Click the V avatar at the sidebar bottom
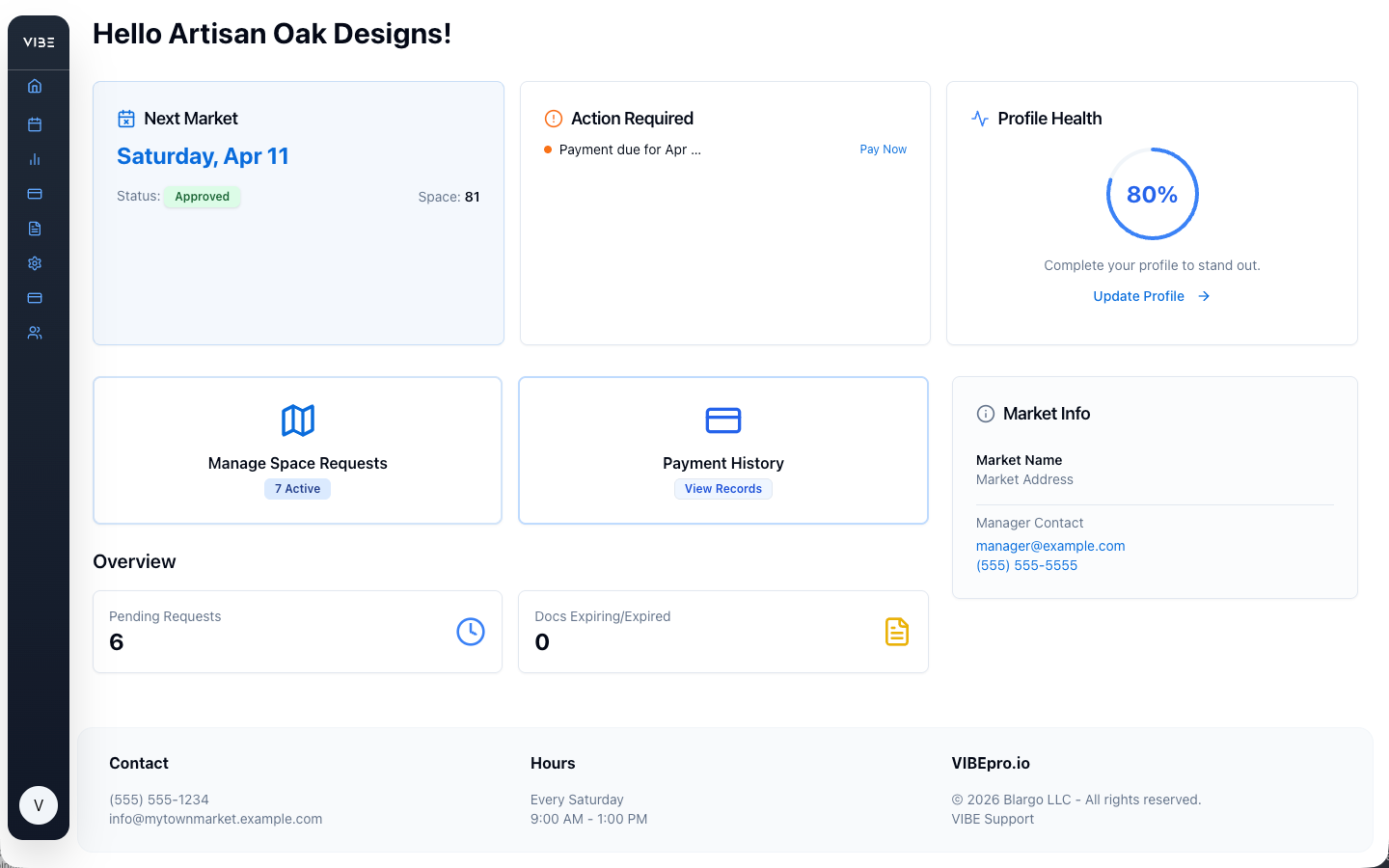Screen dimensions: 1389x868 (39, 804)
